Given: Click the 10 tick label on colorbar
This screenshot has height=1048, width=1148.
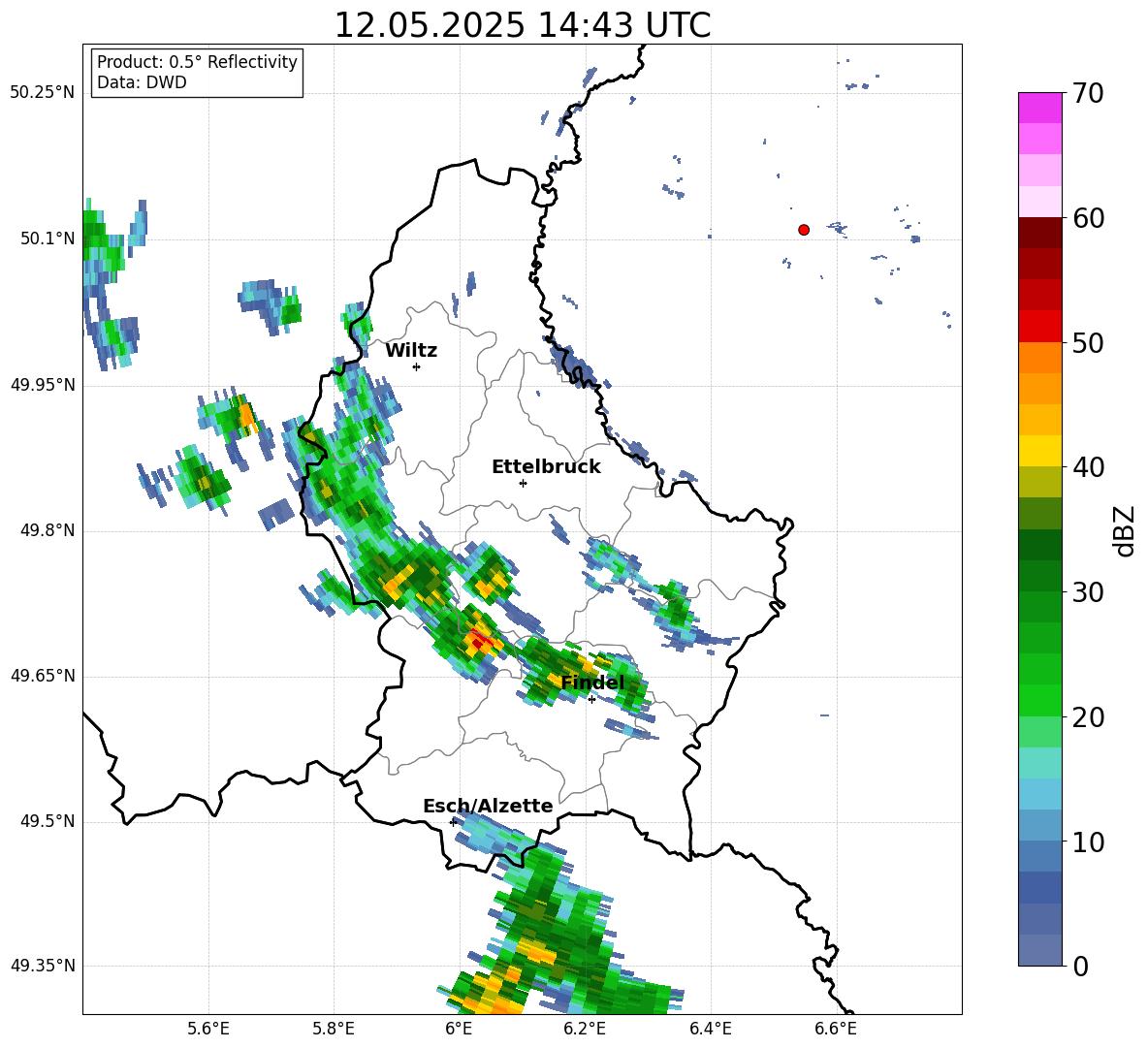Looking at the screenshot, I should point(1087,842).
